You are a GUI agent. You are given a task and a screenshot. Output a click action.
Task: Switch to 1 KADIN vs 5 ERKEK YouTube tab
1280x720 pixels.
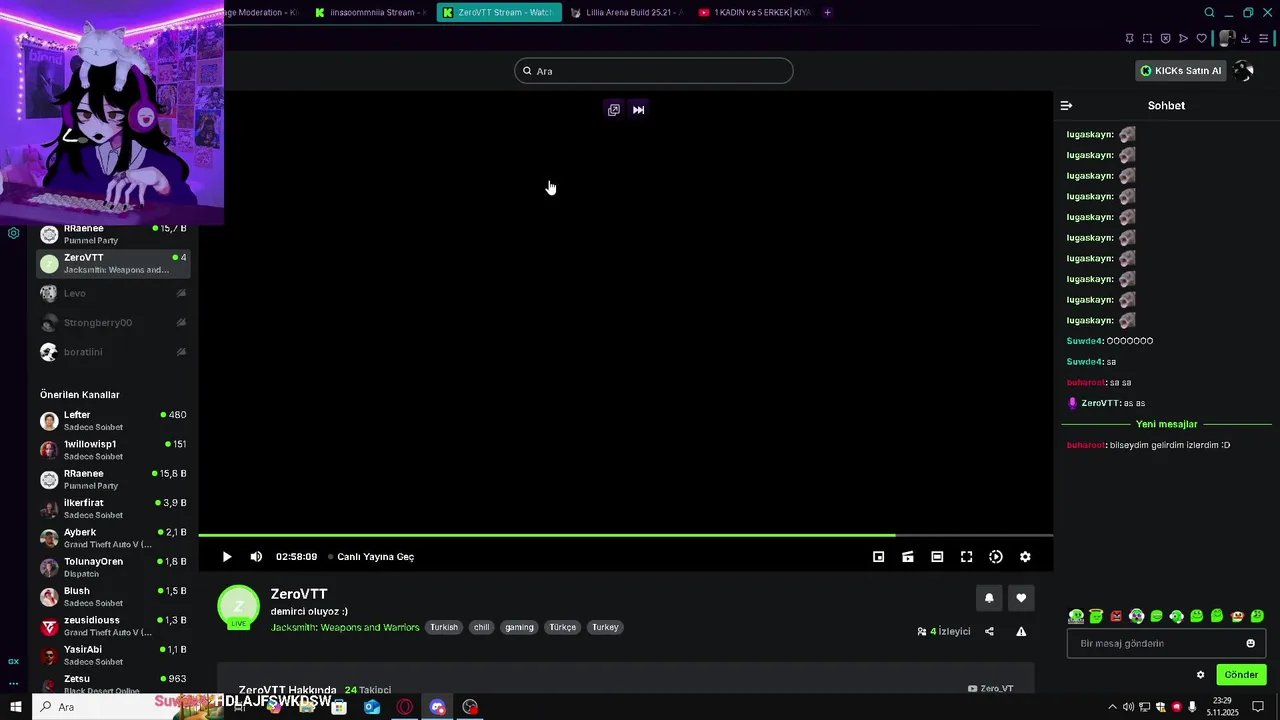click(x=755, y=12)
